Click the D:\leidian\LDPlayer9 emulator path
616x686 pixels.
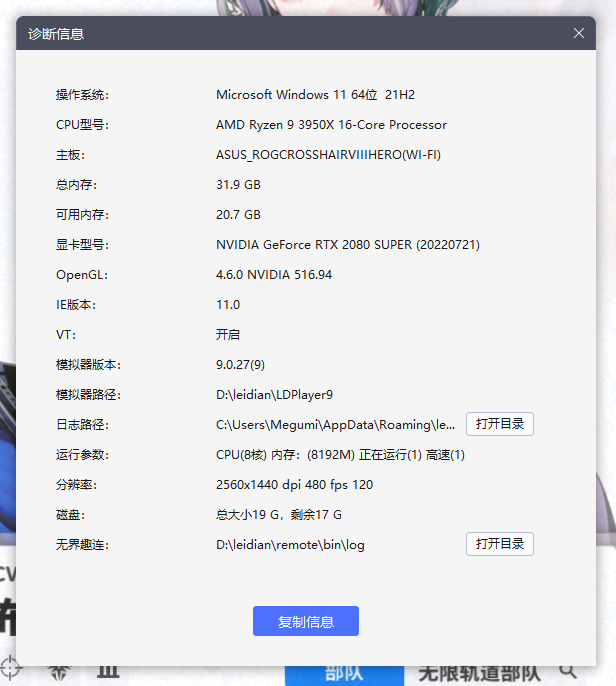[x=275, y=395]
